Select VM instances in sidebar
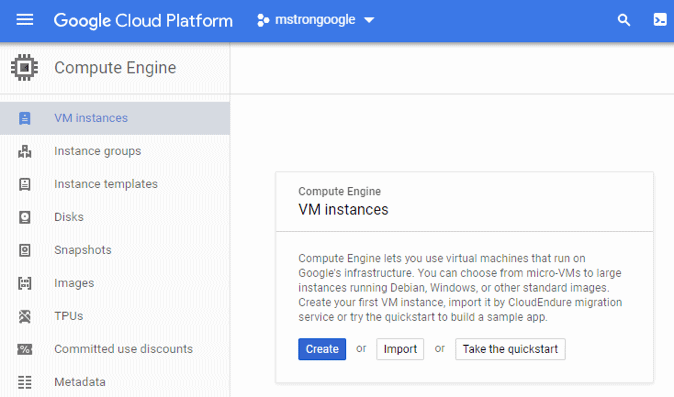The width and height of the screenshot is (674, 397). click(x=115, y=118)
